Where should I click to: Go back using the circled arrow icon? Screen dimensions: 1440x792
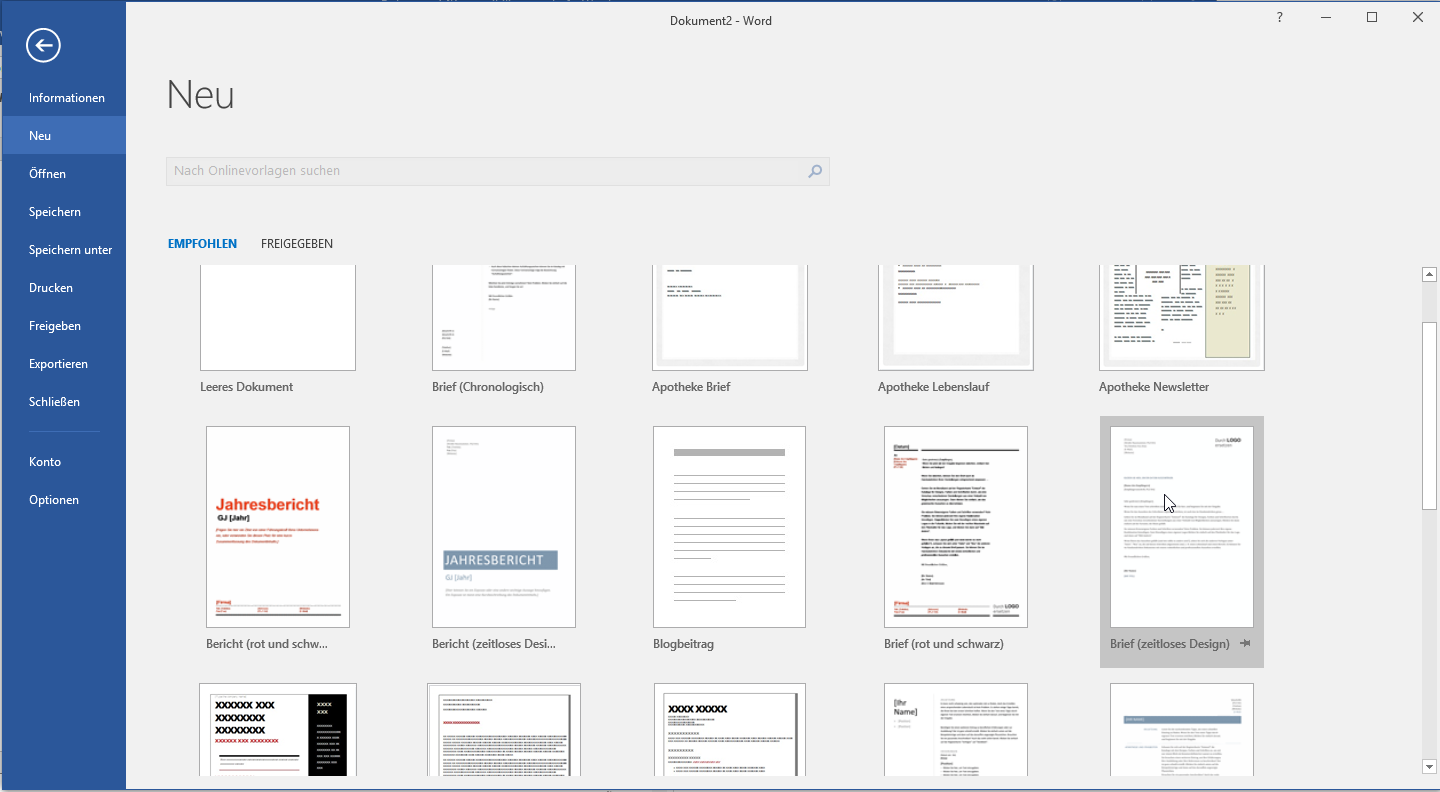pos(43,45)
